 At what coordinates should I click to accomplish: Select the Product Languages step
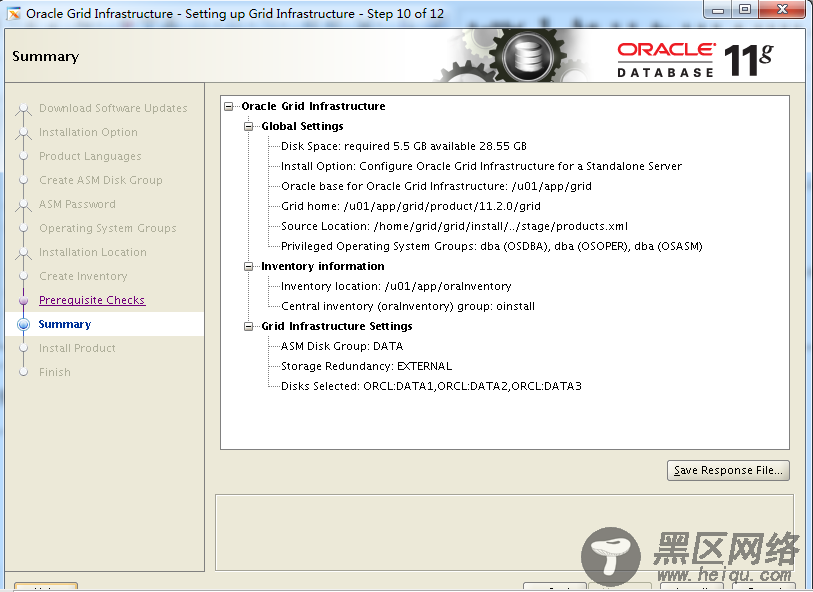tap(90, 156)
